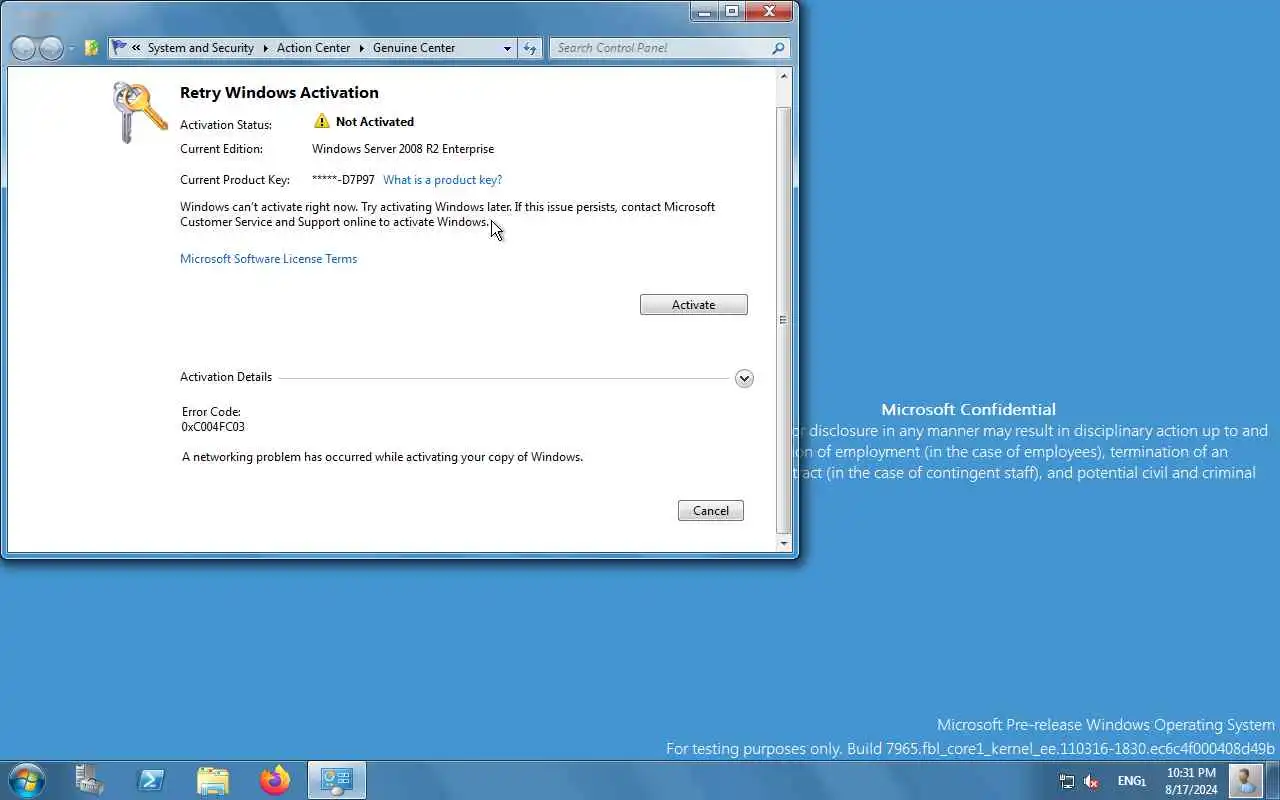Click muted volume tray icon
The height and width of the screenshot is (800, 1280).
pos(1091,782)
